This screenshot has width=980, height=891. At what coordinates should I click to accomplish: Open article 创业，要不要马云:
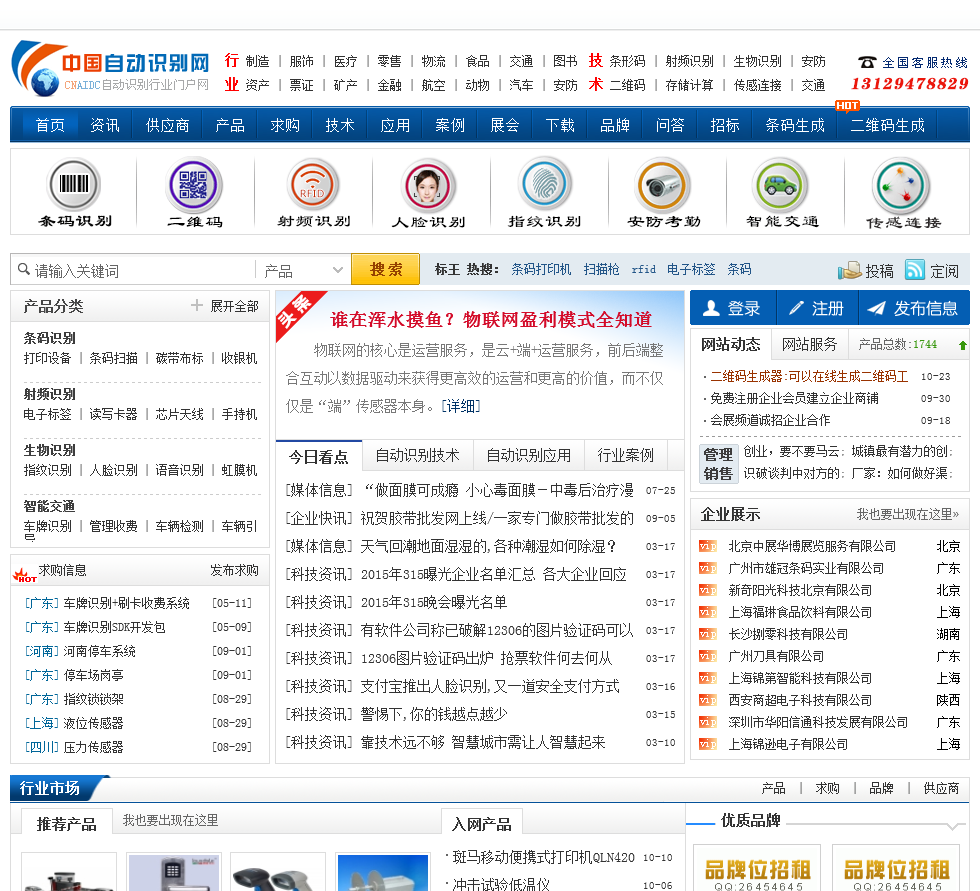pyautogui.click(x=794, y=451)
